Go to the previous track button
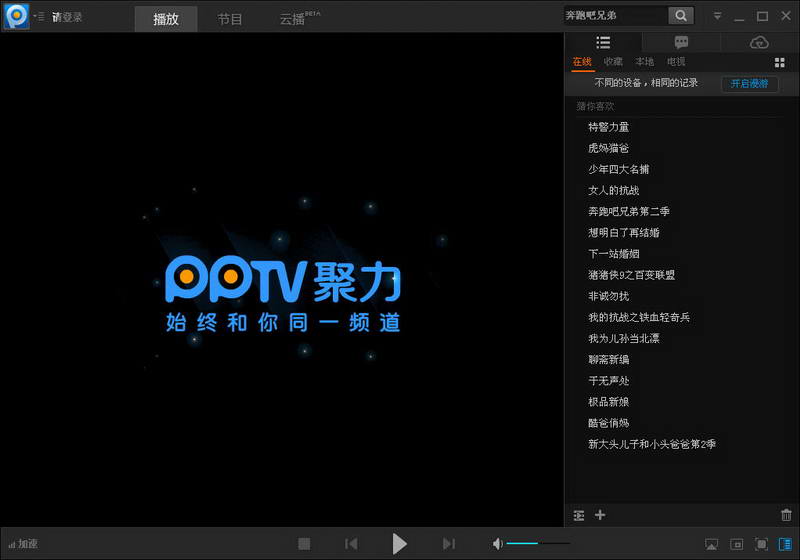The image size is (800, 560). [351, 544]
